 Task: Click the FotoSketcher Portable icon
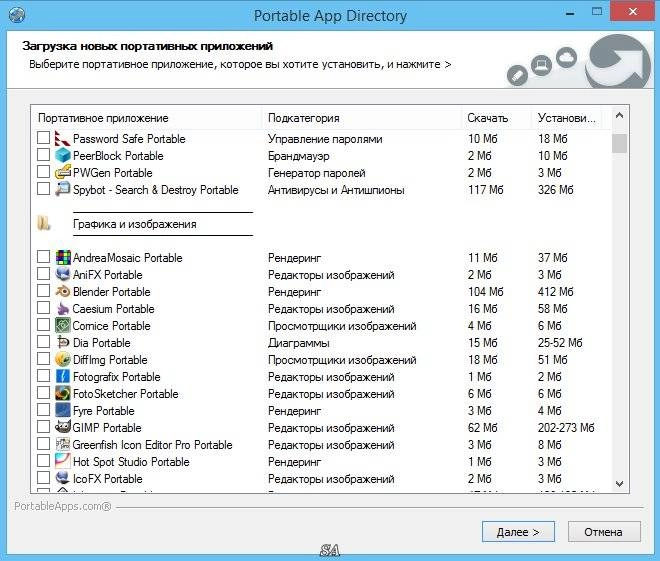point(63,393)
